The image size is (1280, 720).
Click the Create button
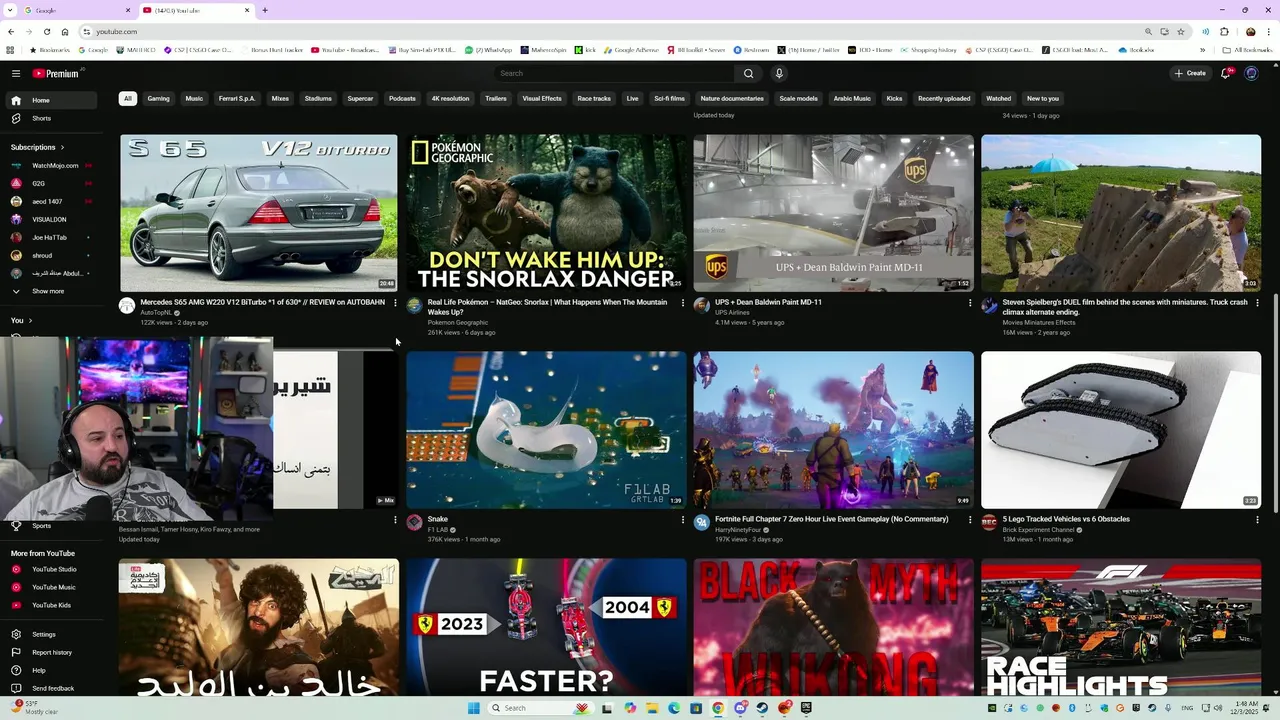[1190, 73]
